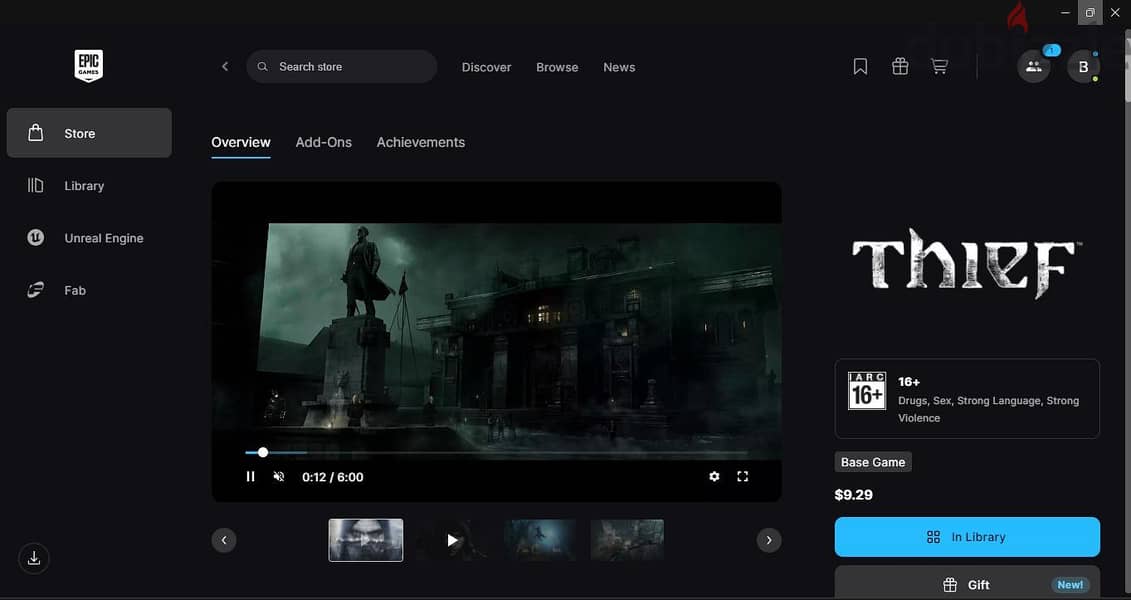
Task: Enter fullscreen video mode
Action: (x=742, y=477)
